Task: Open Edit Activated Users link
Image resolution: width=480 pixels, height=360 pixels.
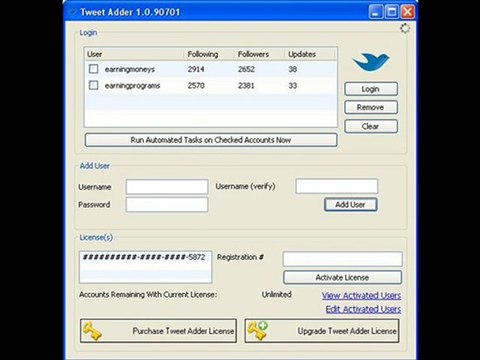Action: tap(363, 309)
